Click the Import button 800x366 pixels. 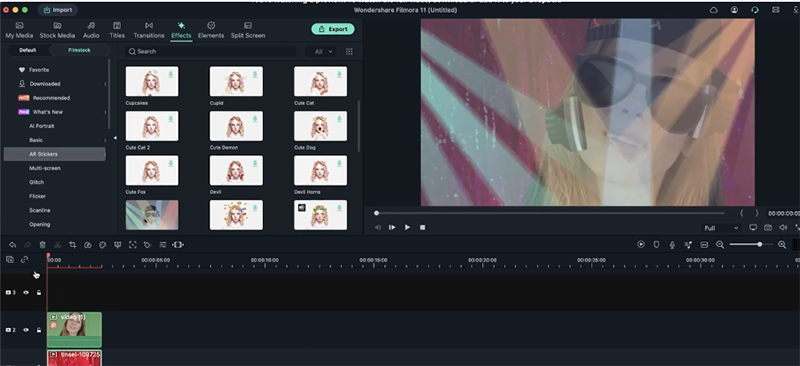click(x=58, y=10)
